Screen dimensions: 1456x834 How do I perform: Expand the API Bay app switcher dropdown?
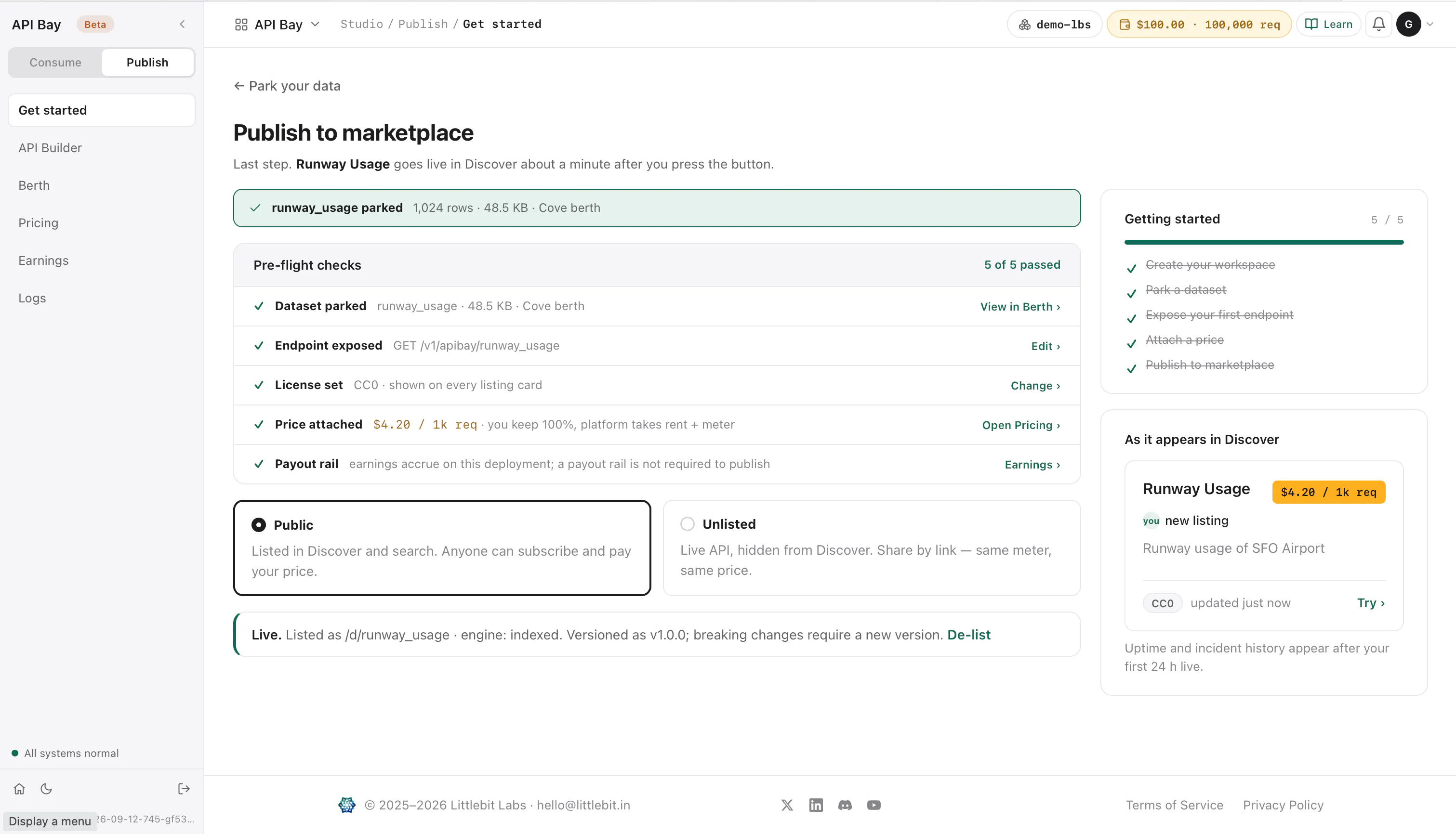point(278,24)
